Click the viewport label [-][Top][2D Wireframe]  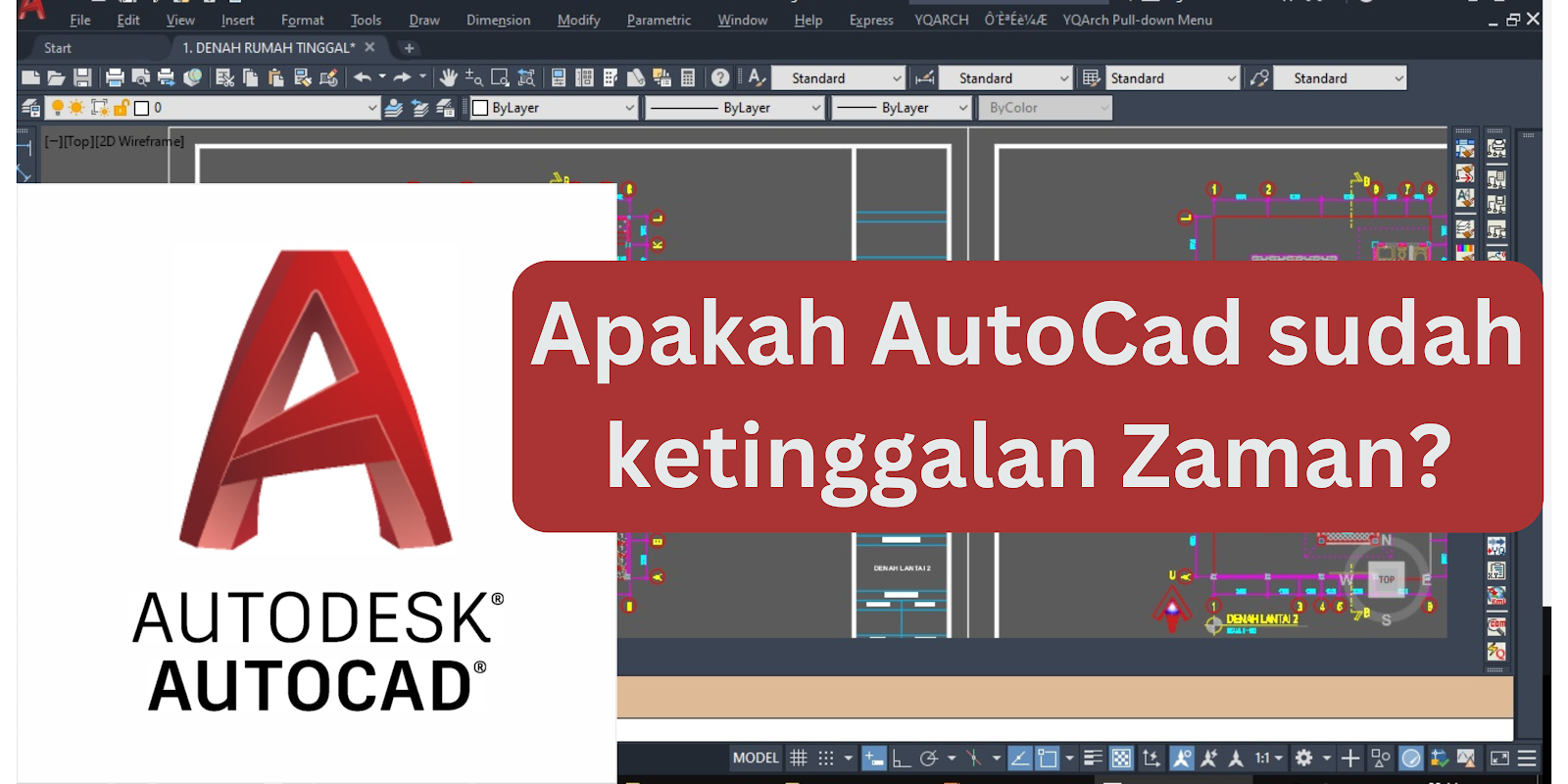click(x=114, y=141)
